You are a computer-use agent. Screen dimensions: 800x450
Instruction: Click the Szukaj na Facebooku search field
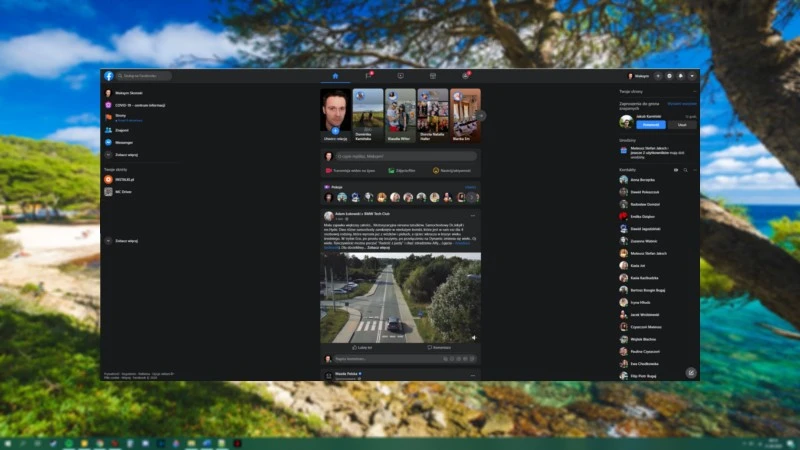(146, 76)
